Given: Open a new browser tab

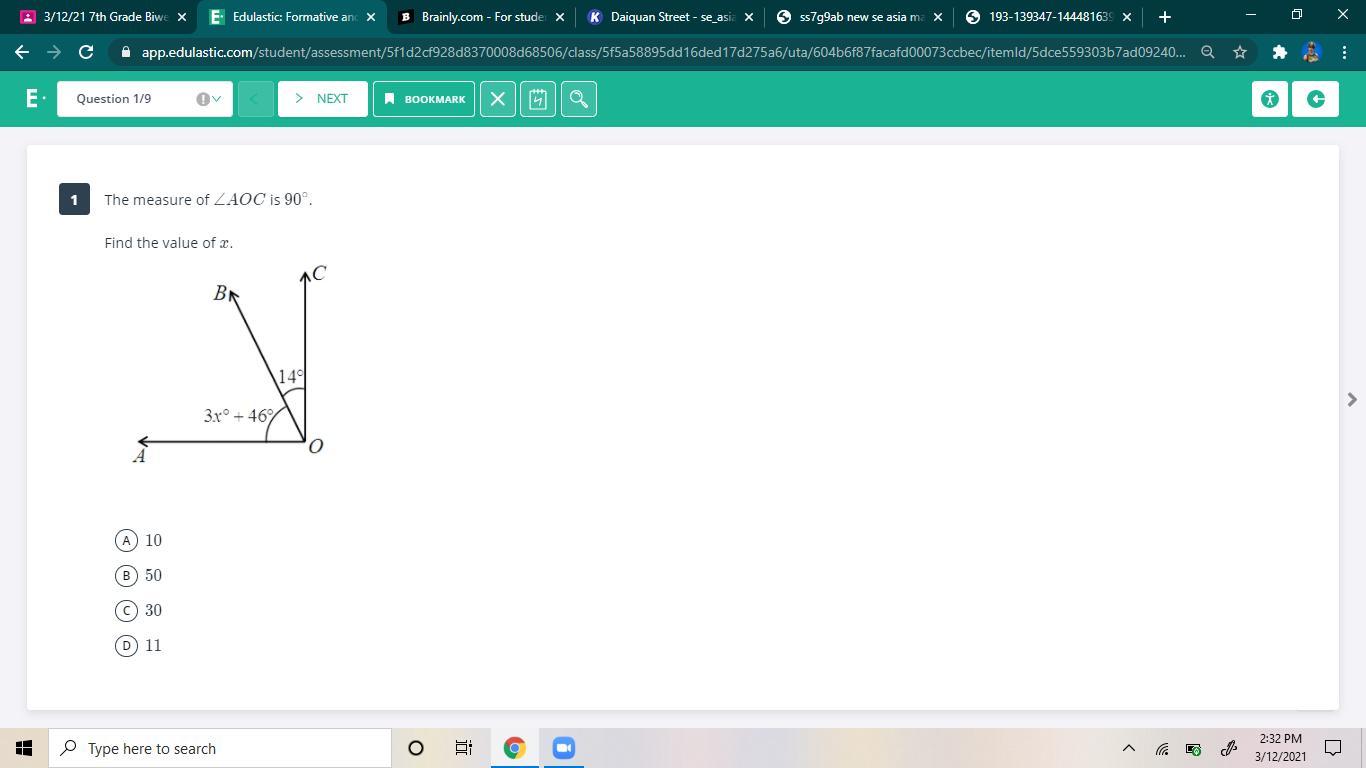Looking at the screenshot, I should pyautogui.click(x=1164, y=17).
